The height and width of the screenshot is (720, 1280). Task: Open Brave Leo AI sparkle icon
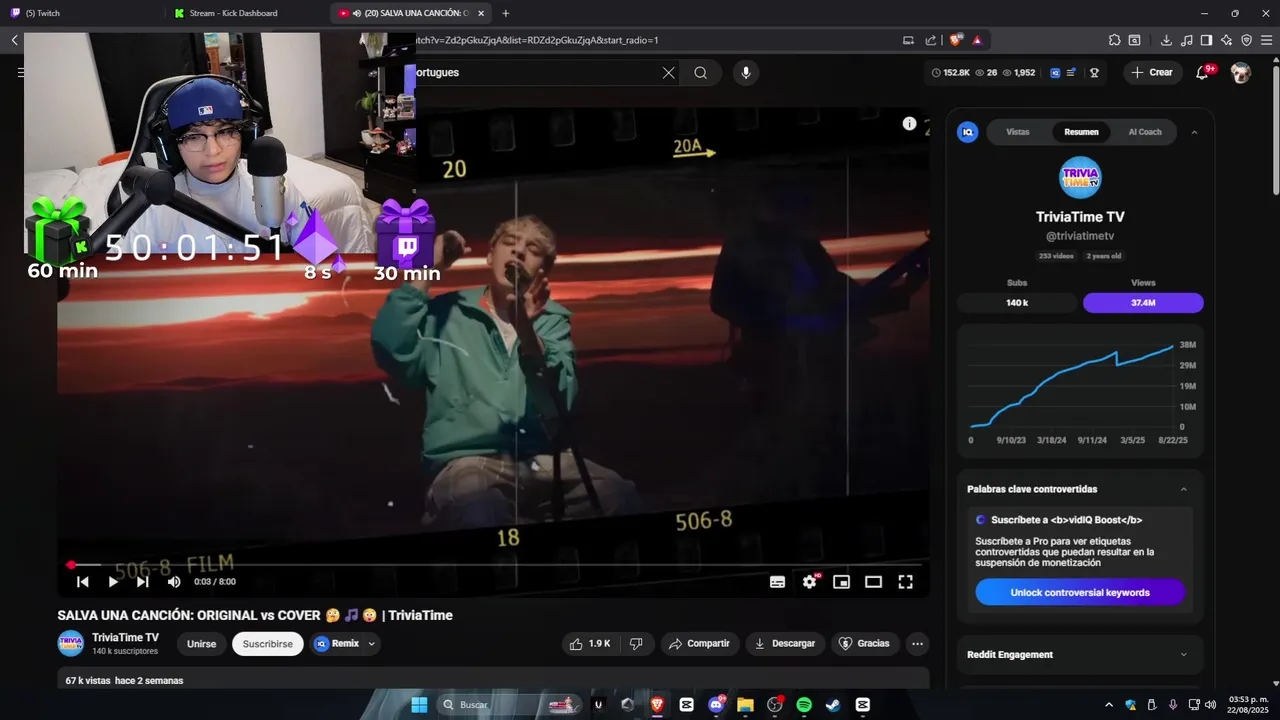1226,40
